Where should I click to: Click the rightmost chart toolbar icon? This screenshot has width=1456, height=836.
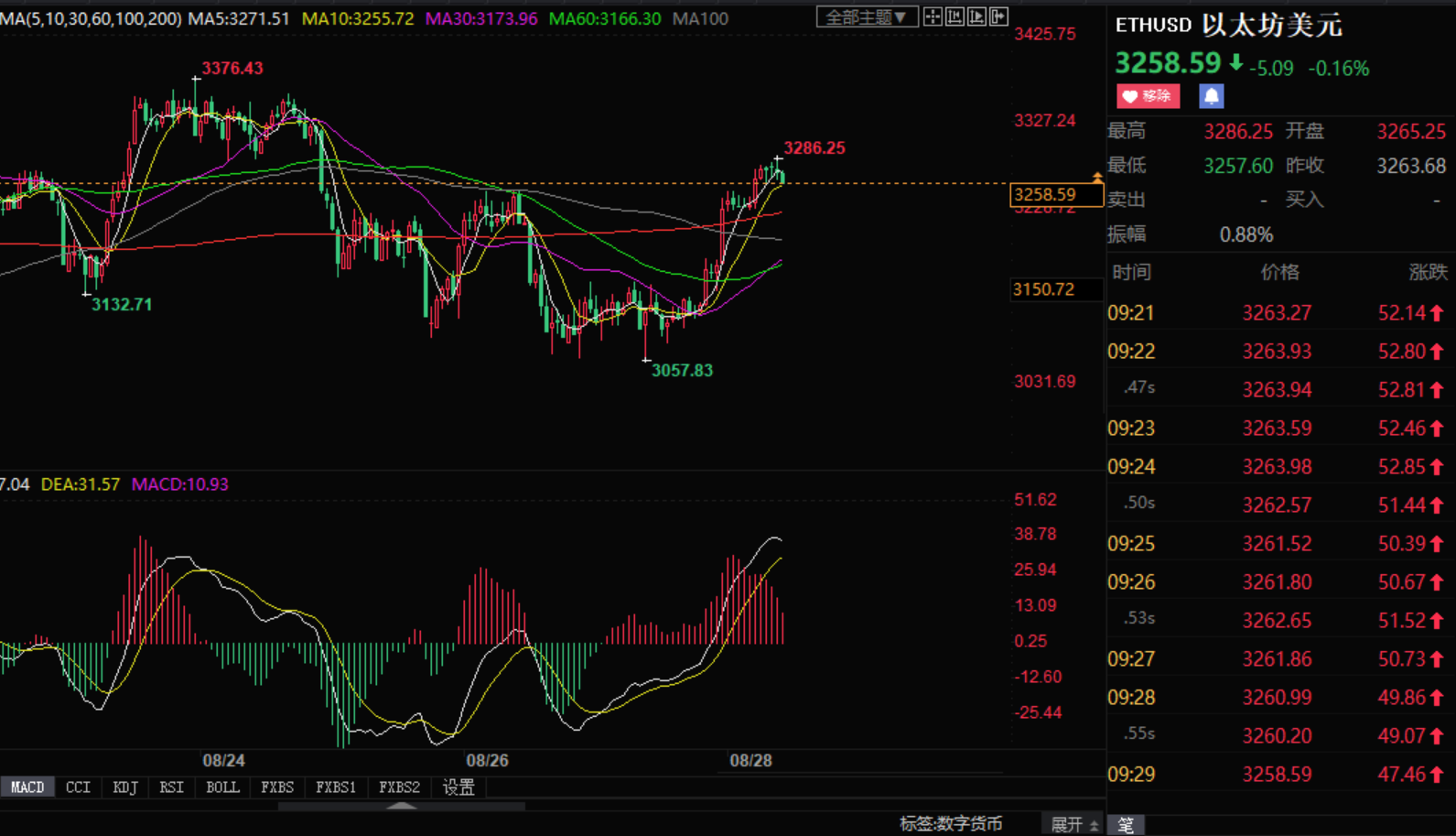pos(998,16)
